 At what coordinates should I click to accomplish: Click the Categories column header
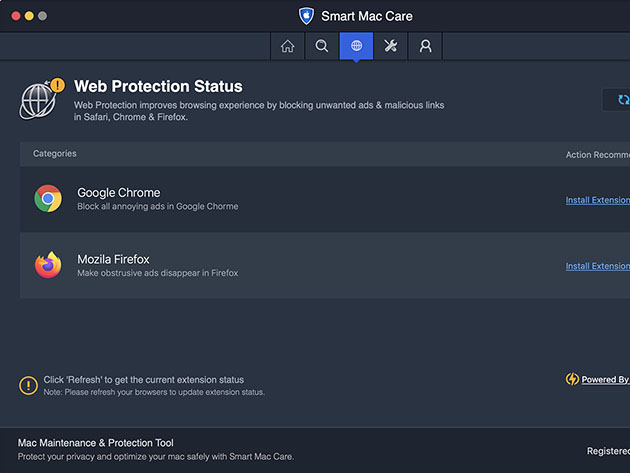pyautogui.click(x=54, y=154)
